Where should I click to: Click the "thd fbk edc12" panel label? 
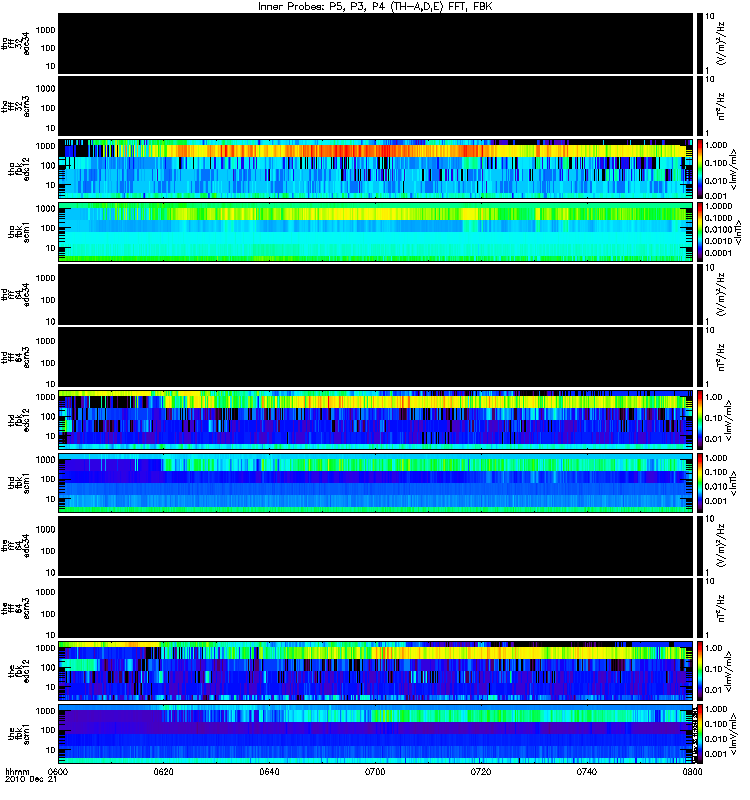click(19, 420)
